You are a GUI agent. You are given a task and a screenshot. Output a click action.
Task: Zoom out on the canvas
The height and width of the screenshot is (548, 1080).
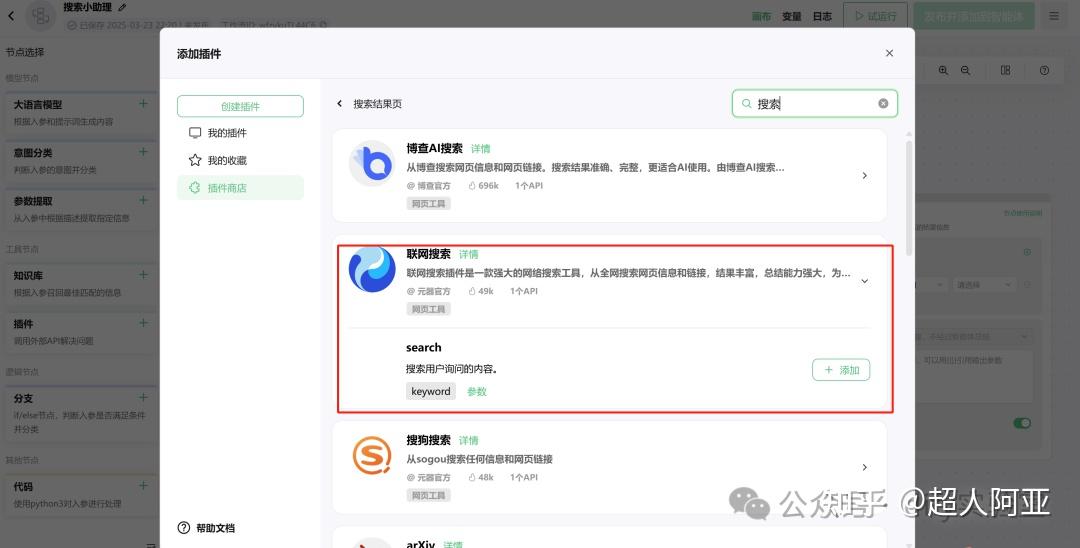pyautogui.click(x=966, y=70)
